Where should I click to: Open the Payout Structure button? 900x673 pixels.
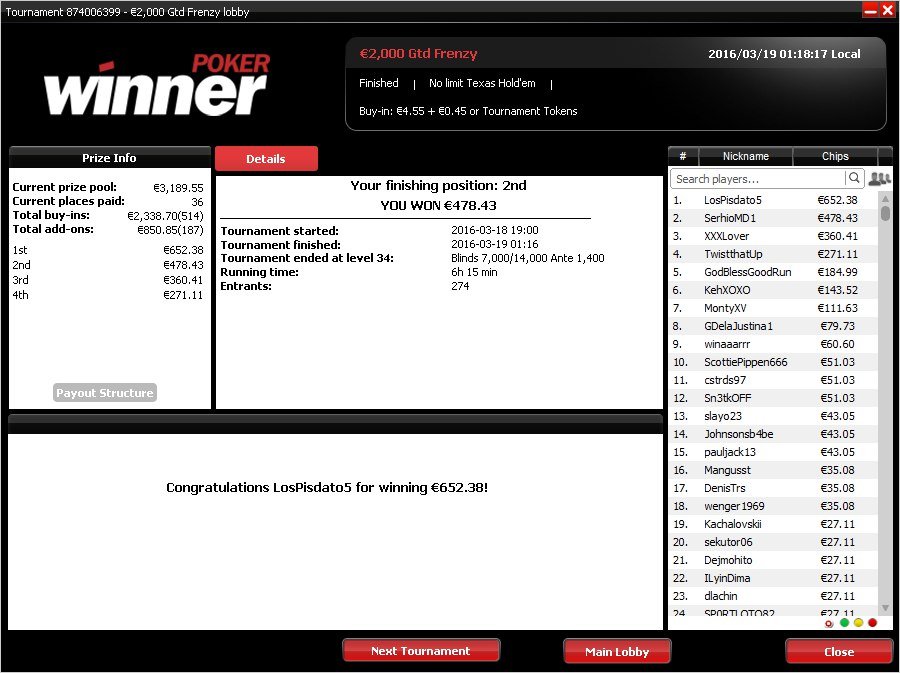pyautogui.click(x=104, y=393)
